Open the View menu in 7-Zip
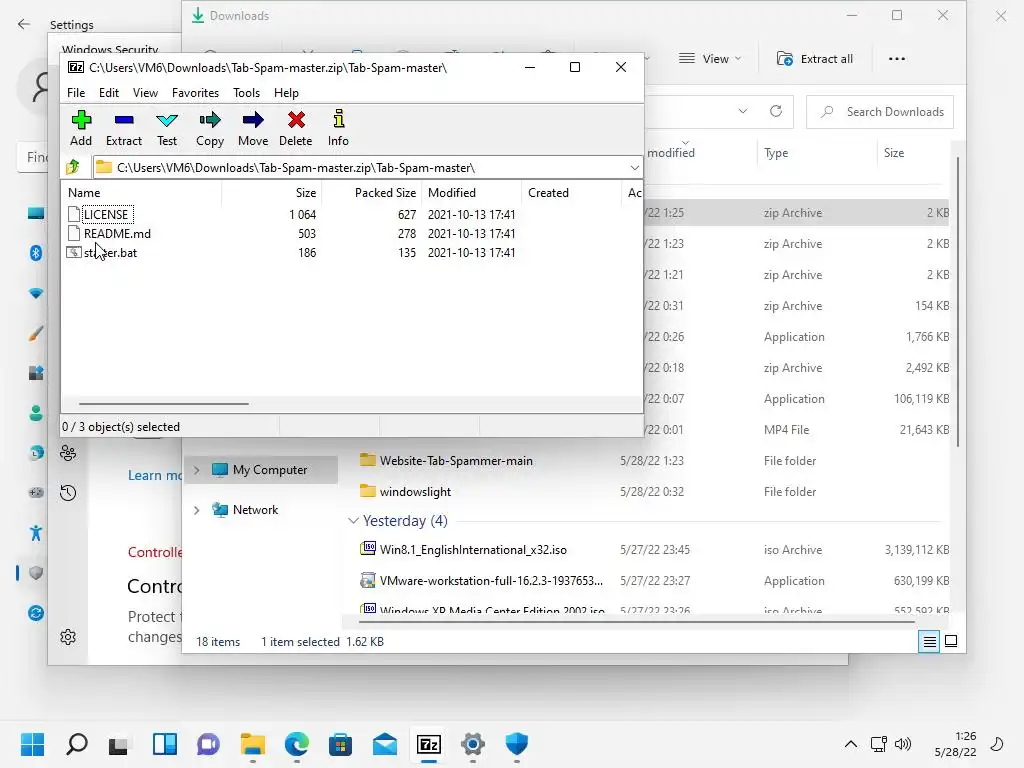The width and height of the screenshot is (1024, 768). 145,93
